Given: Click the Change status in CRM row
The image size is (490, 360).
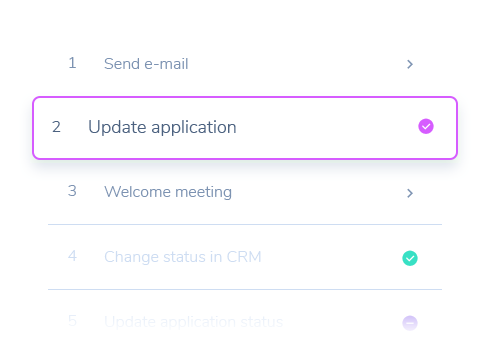Looking at the screenshot, I should [x=245, y=257].
